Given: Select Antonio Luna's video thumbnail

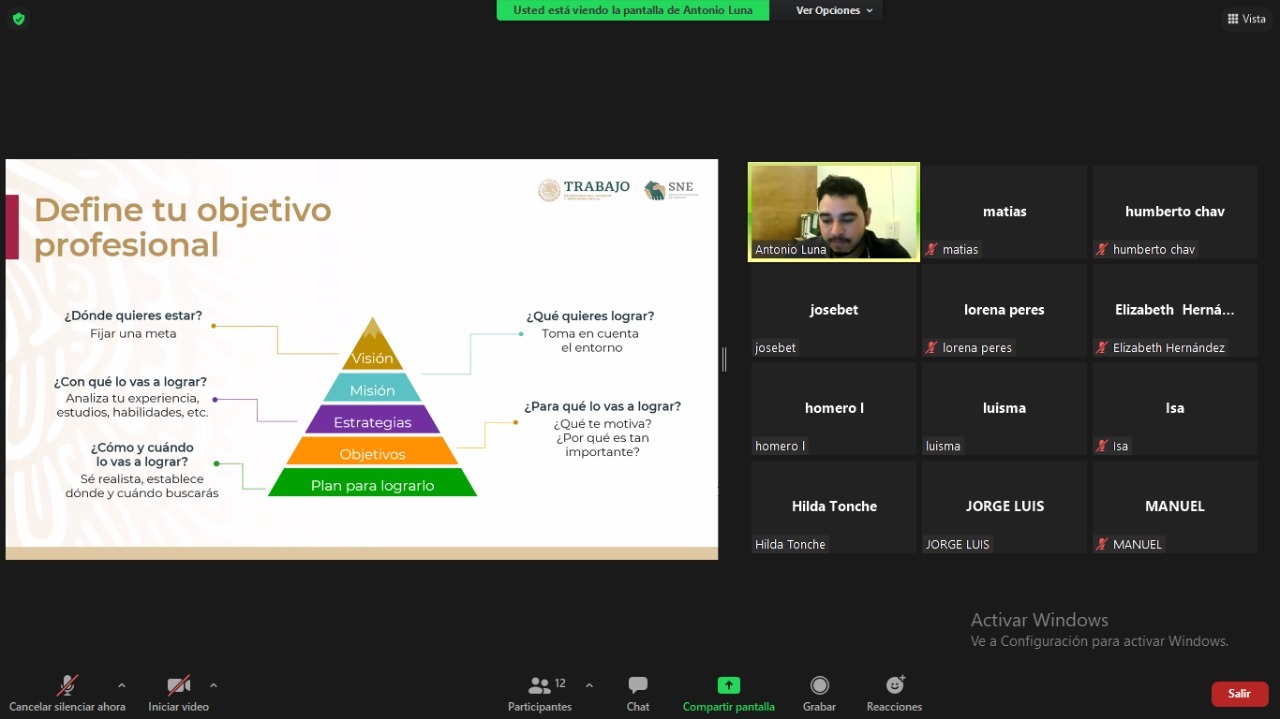Looking at the screenshot, I should tap(833, 212).
